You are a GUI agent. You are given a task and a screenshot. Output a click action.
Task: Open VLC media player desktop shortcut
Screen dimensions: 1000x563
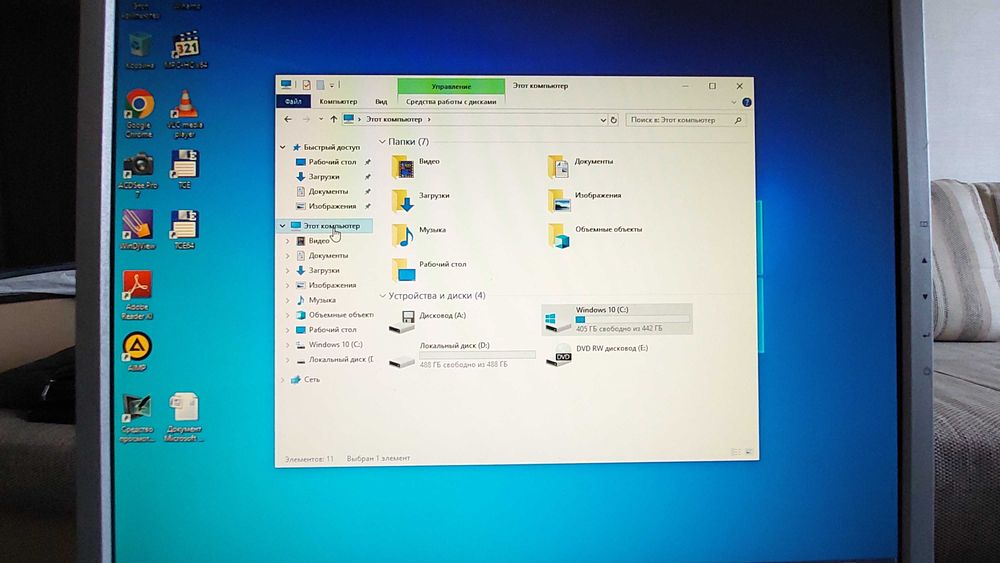click(185, 114)
